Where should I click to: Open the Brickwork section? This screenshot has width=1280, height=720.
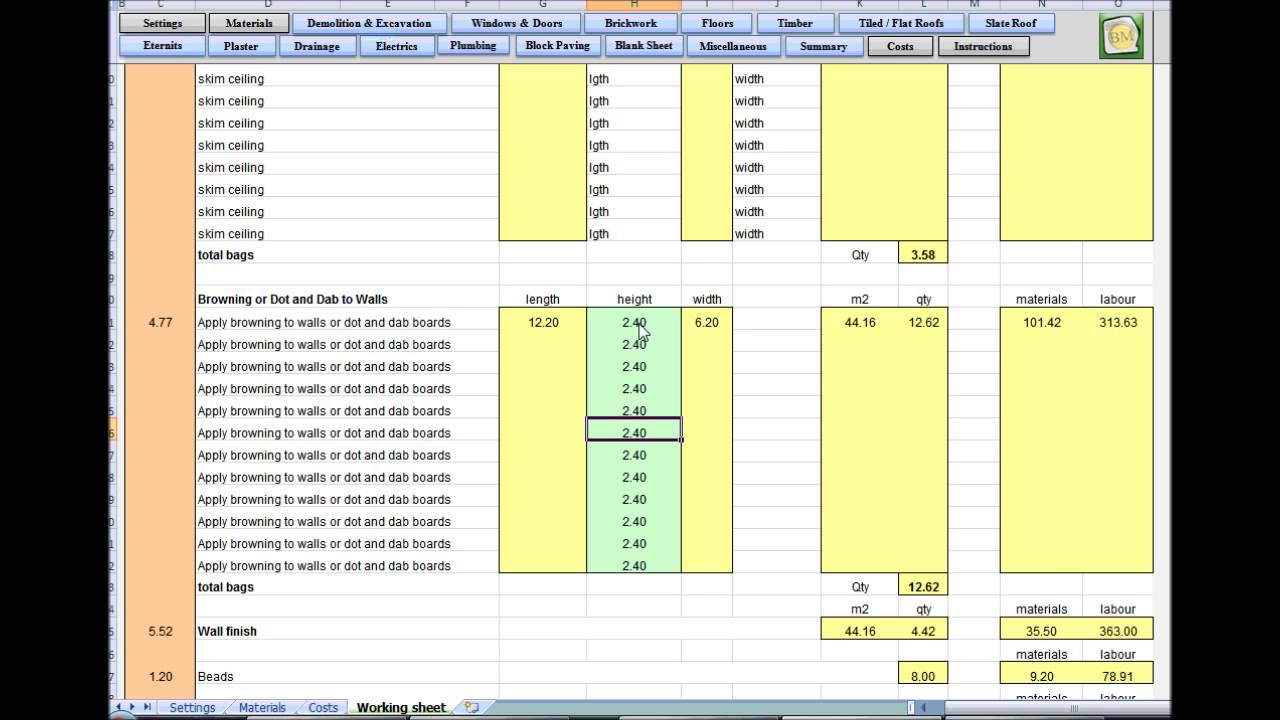tap(631, 23)
